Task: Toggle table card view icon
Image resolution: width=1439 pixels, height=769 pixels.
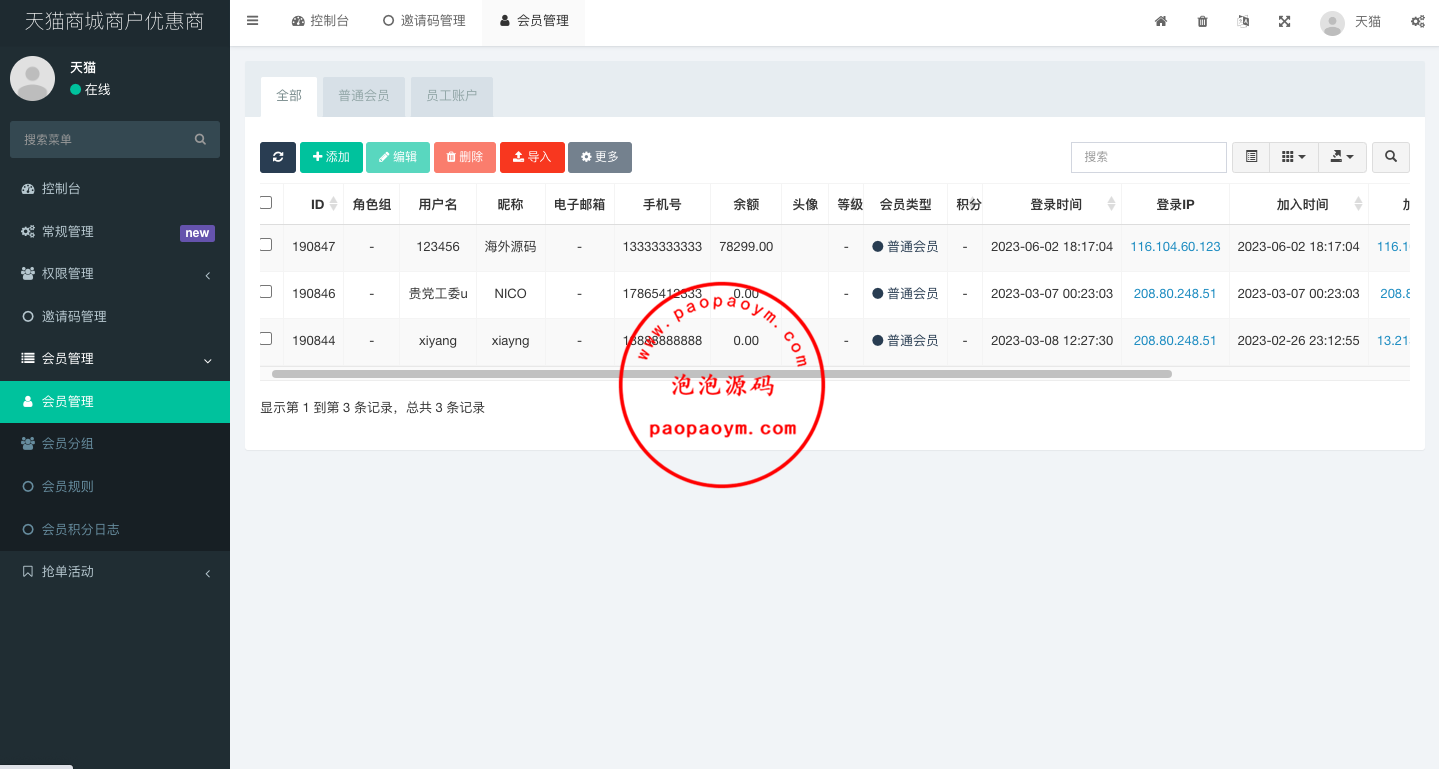Action: coord(1251,157)
